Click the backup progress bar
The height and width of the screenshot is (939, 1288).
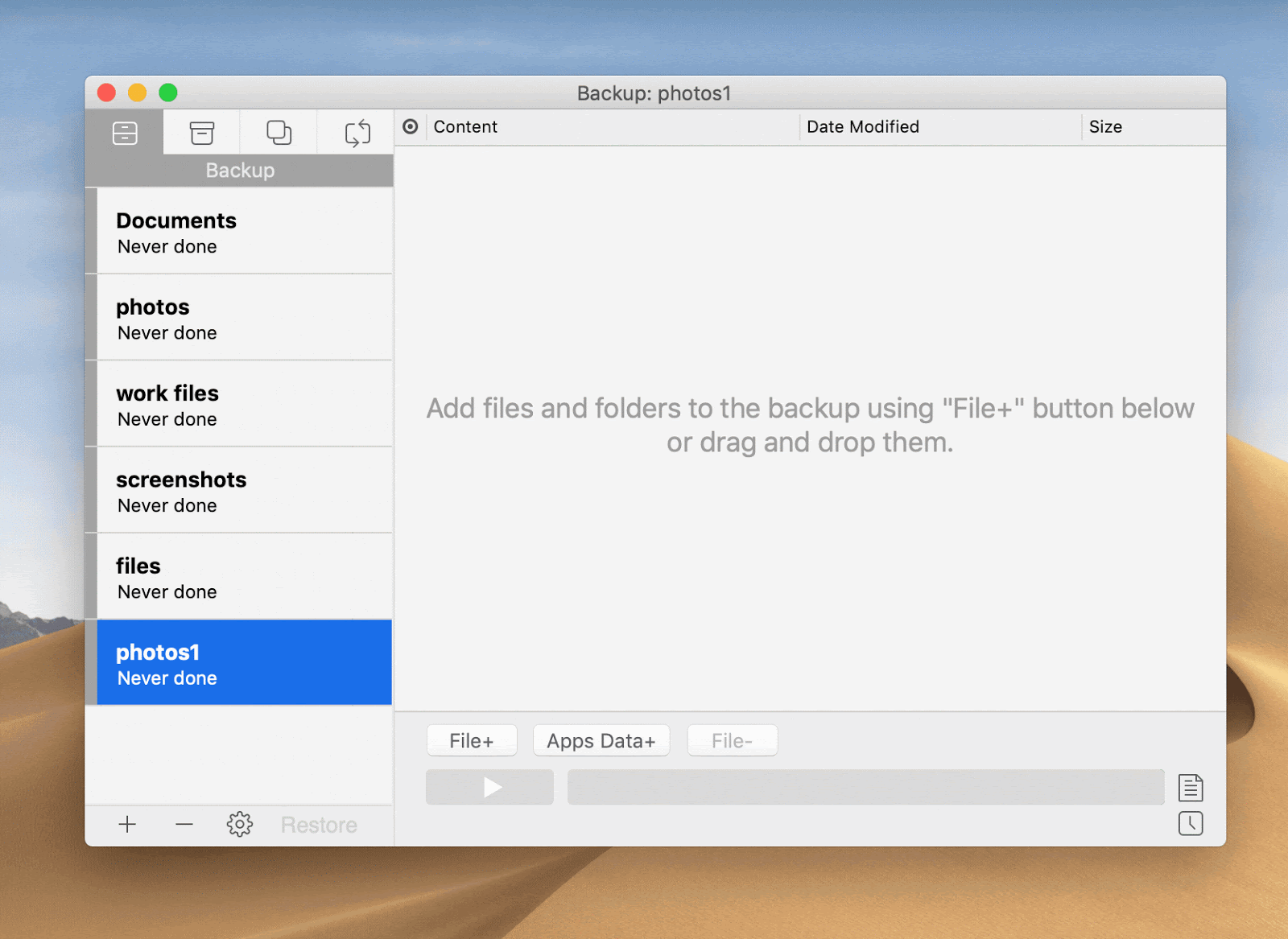pyautogui.click(x=865, y=787)
